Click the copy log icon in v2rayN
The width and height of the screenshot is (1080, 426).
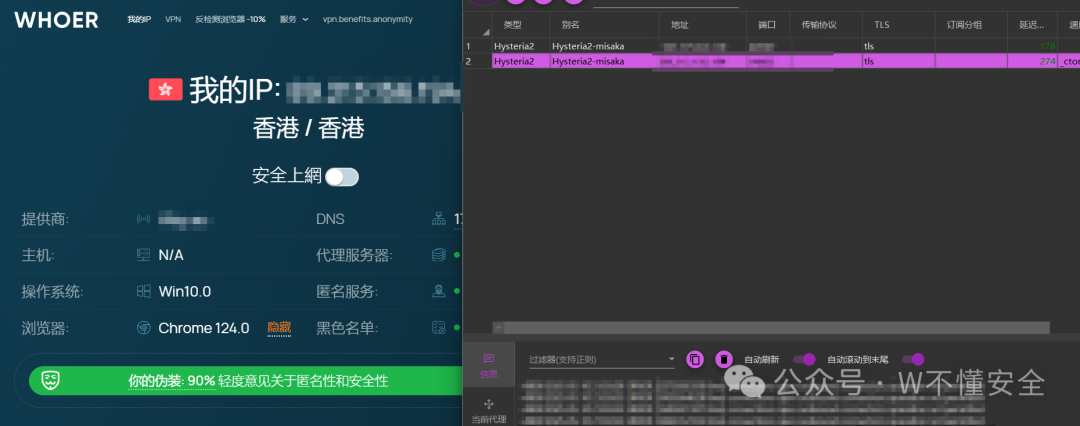pyautogui.click(x=695, y=359)
